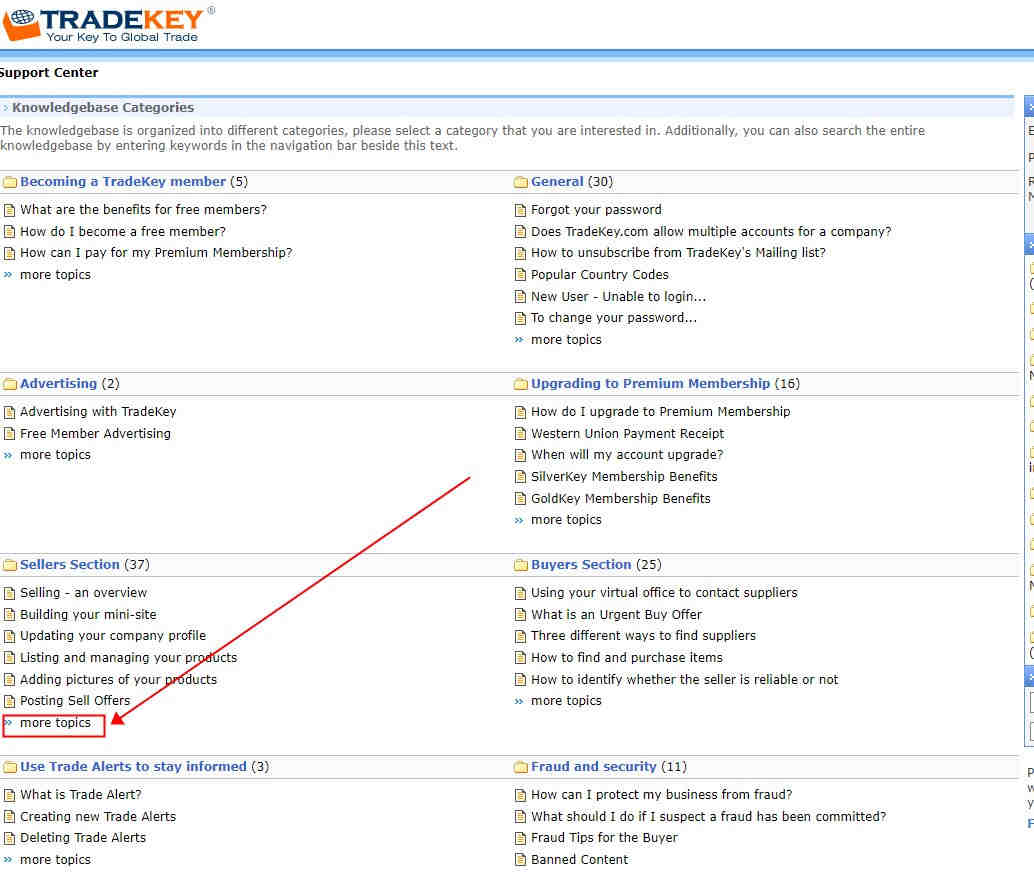Click document icon beside New User - Unable to login
Screen dimensions: 1034x875
(x=520, y=297)
